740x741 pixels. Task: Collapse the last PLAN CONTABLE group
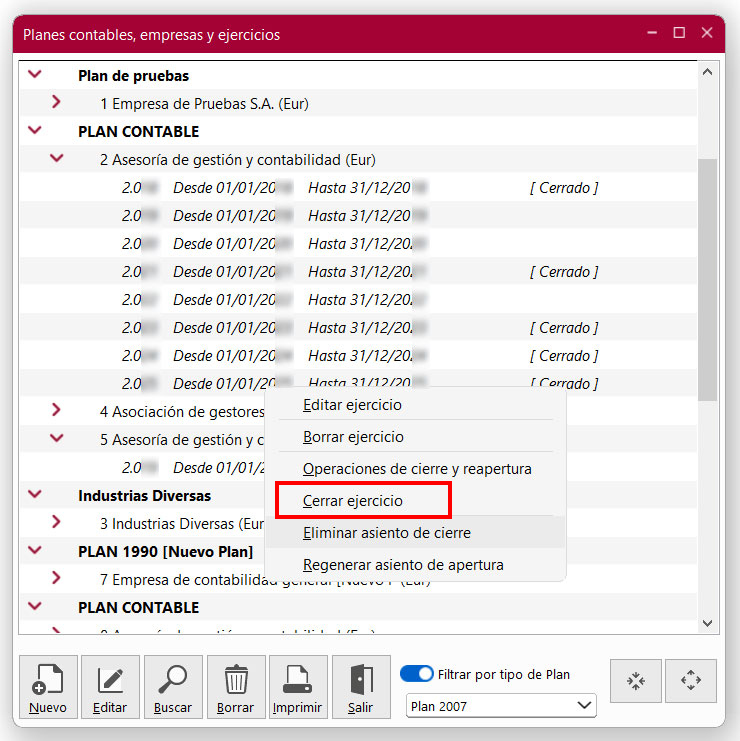(x=35, y=606)
